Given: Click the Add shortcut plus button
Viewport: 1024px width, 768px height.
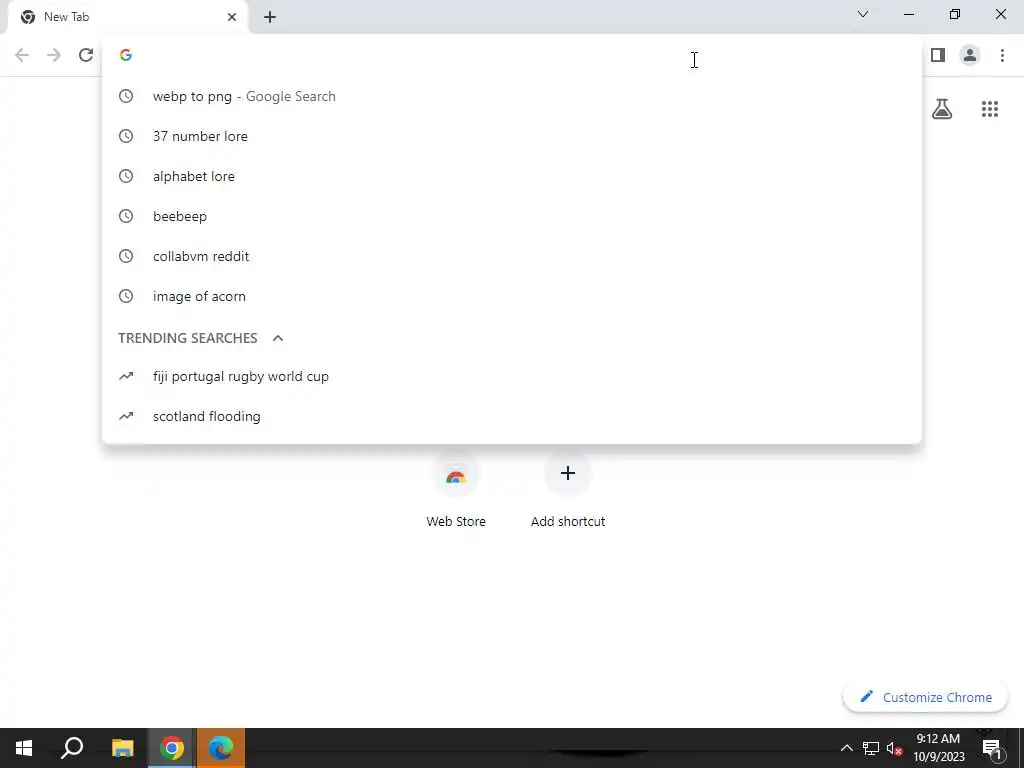Looking at the screenshot, I should (x=568, y=473).
